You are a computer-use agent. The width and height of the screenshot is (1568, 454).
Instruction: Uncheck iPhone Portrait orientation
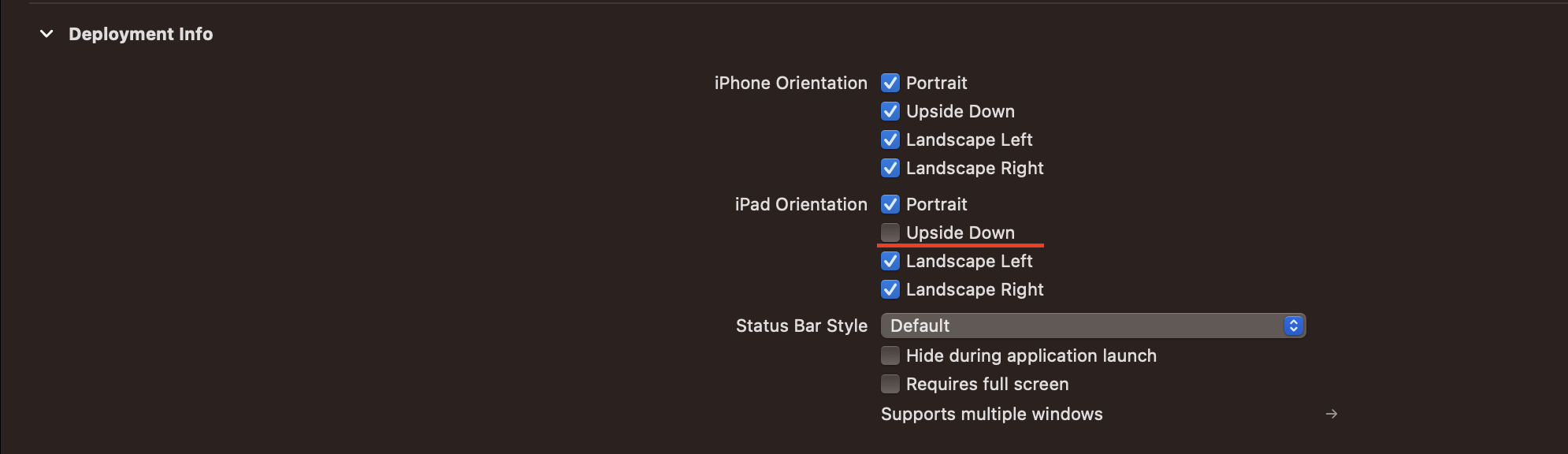point(890,83)
